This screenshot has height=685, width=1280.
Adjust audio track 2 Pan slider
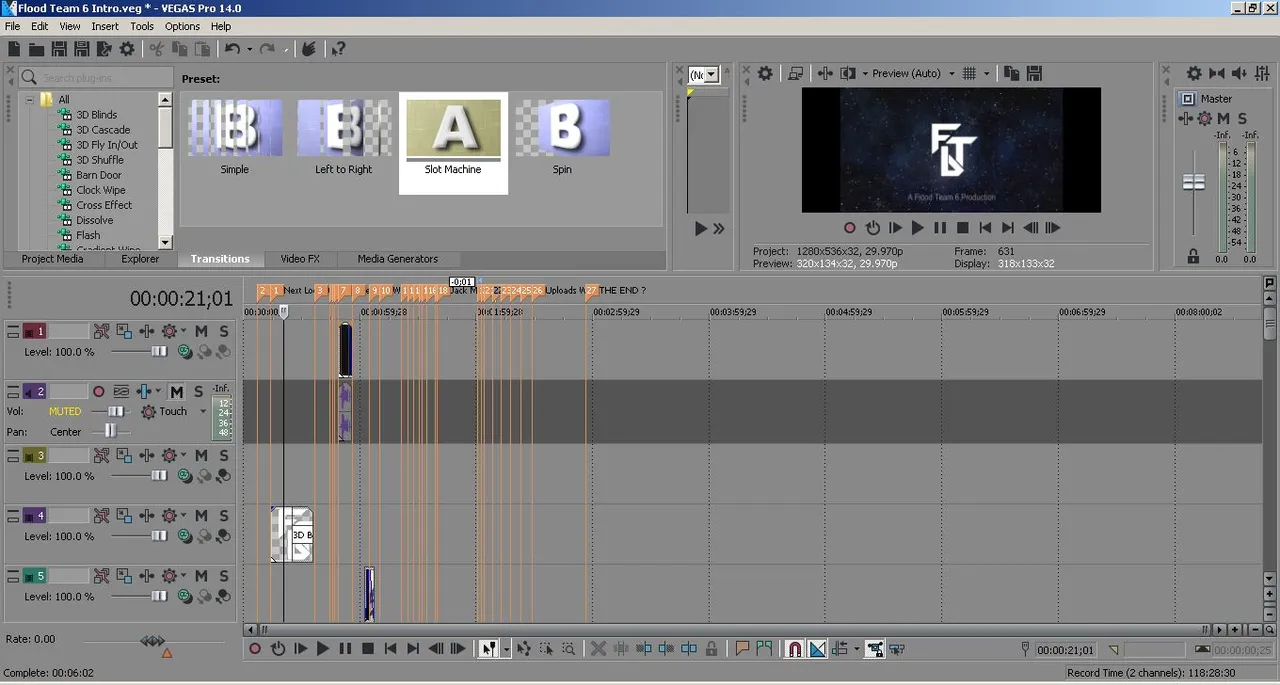109,431
